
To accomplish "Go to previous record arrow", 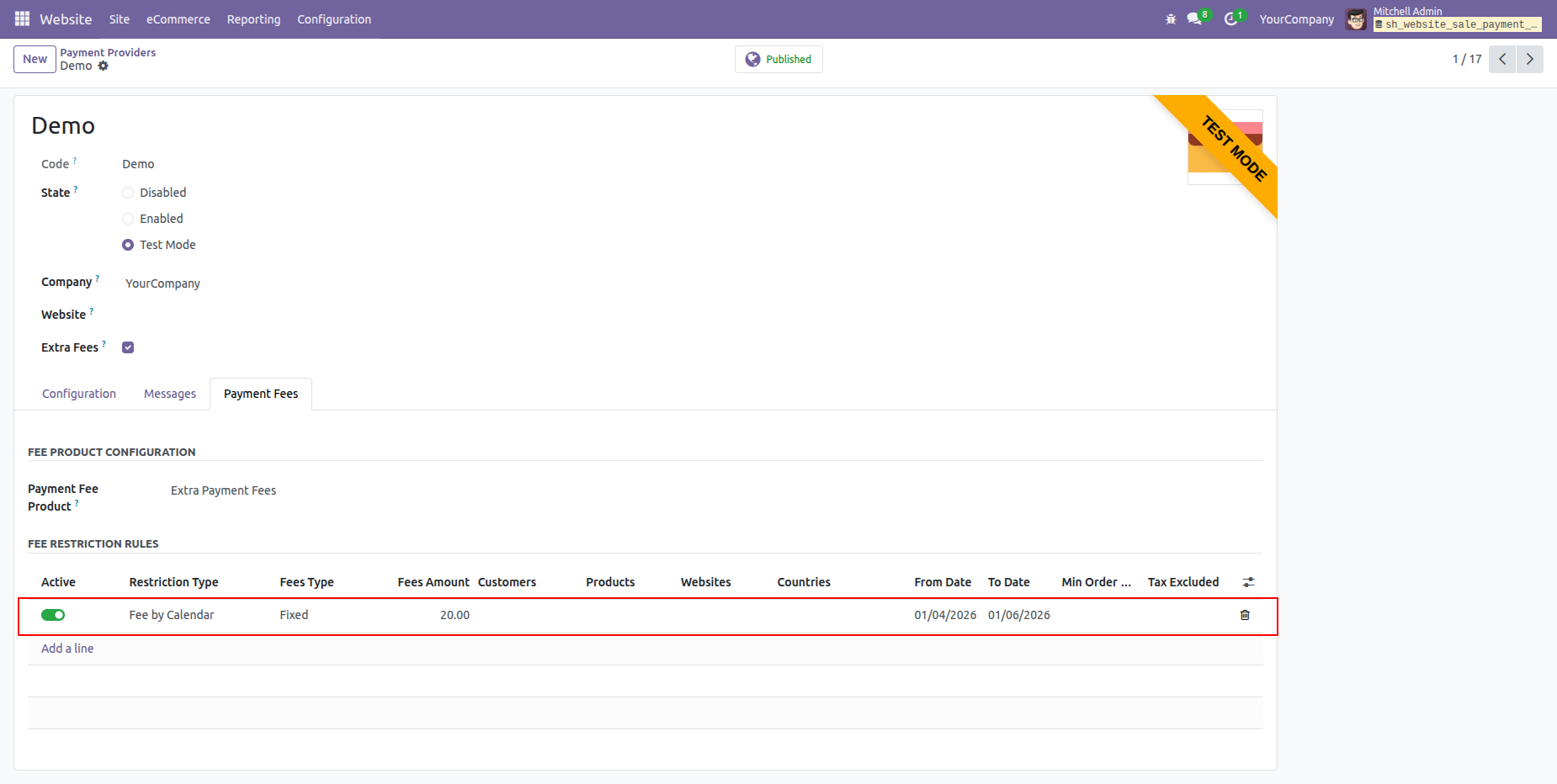I will pyautogui.click(x=1502, y=59).
